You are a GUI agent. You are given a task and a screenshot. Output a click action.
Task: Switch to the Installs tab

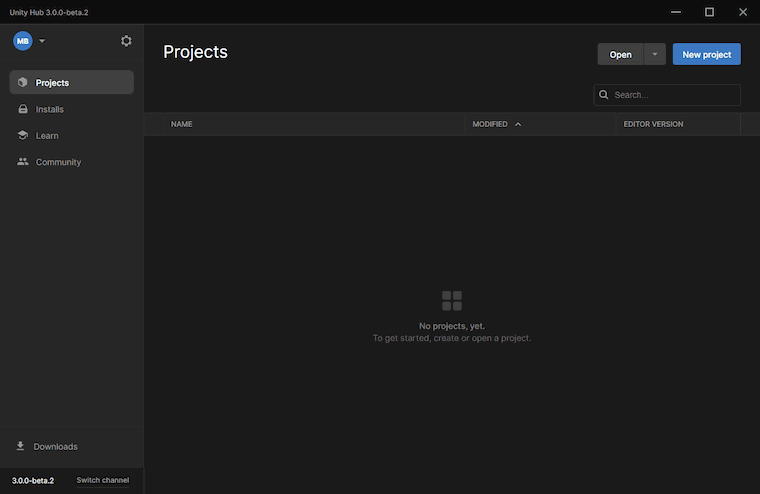coord(50,109)
